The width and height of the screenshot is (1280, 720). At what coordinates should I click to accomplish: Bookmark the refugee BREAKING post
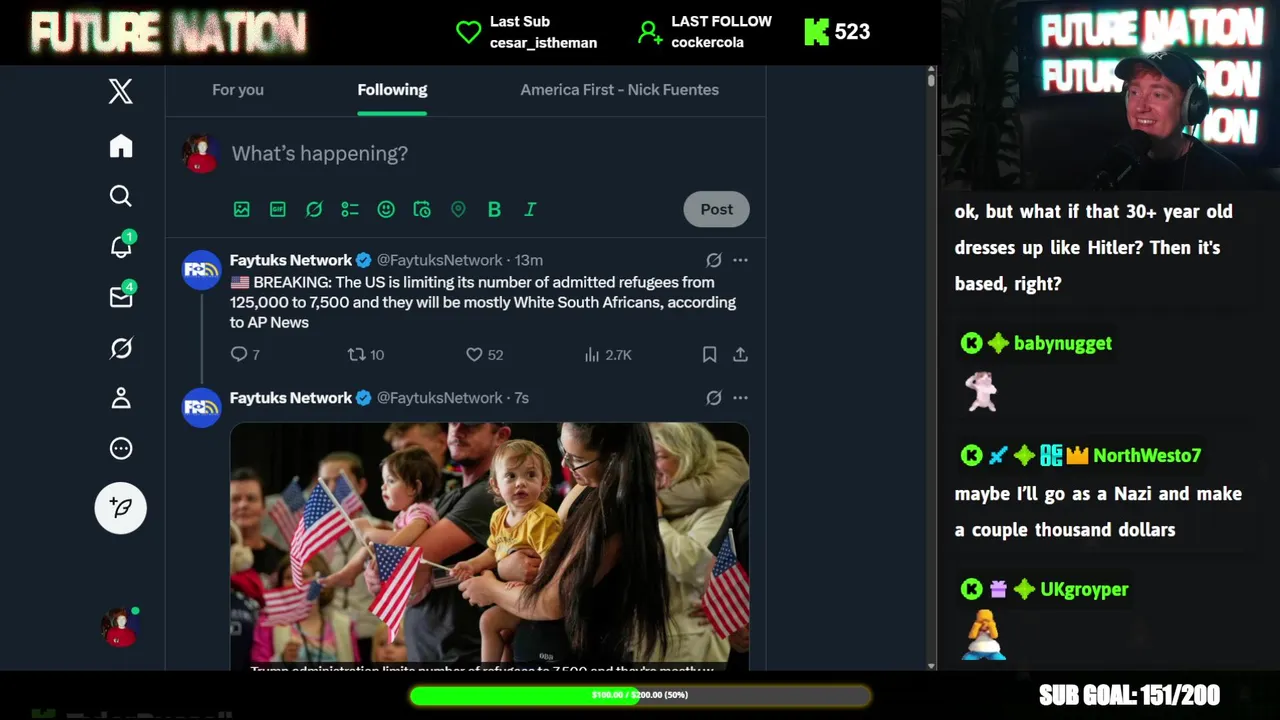click(709, 354)
